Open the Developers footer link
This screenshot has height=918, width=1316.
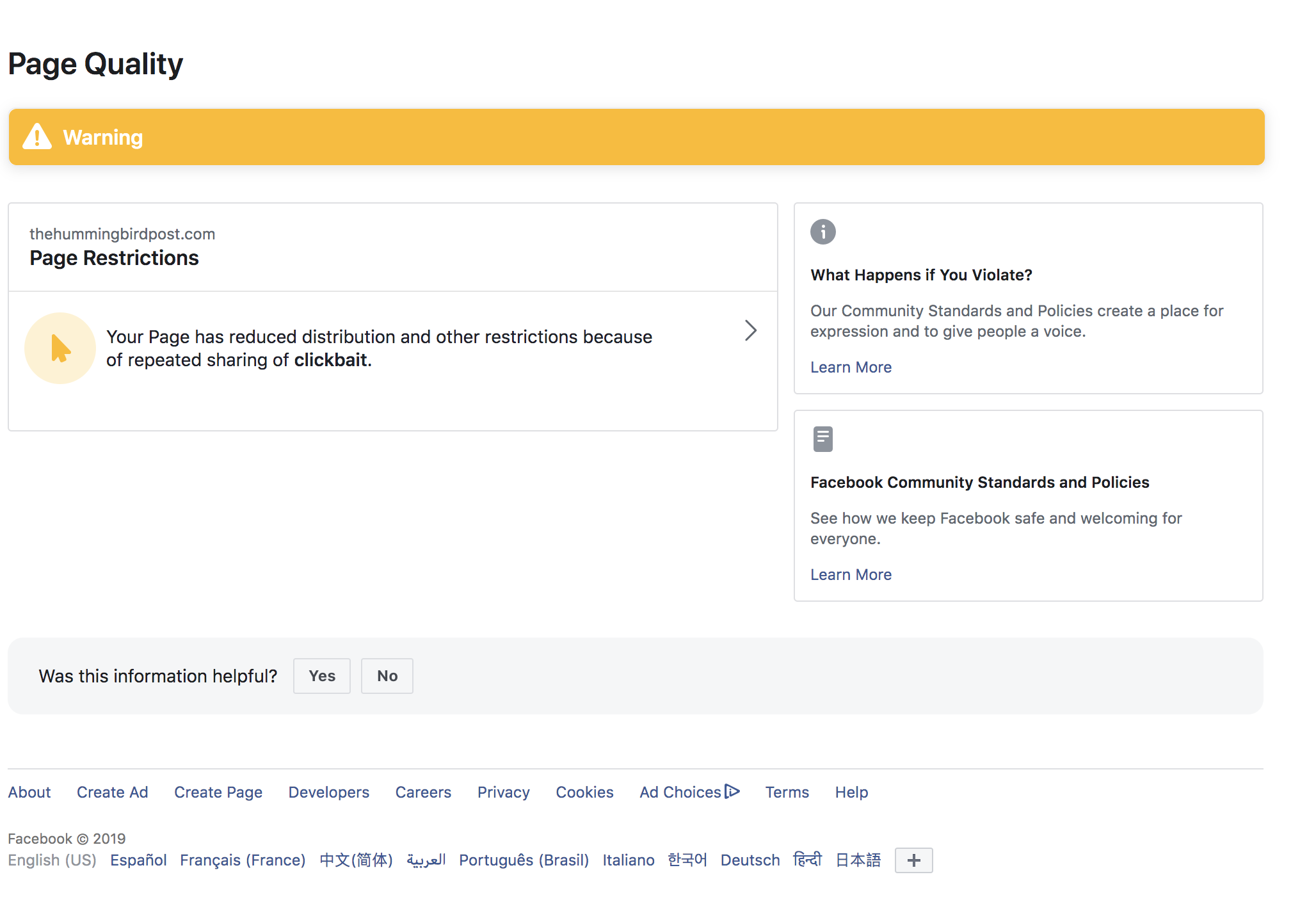coord(328,791)
